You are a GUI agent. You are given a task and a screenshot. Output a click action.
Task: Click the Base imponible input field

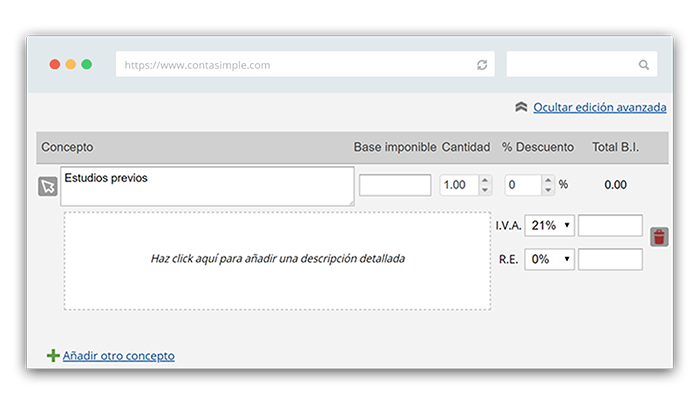(x=395, y=185)
